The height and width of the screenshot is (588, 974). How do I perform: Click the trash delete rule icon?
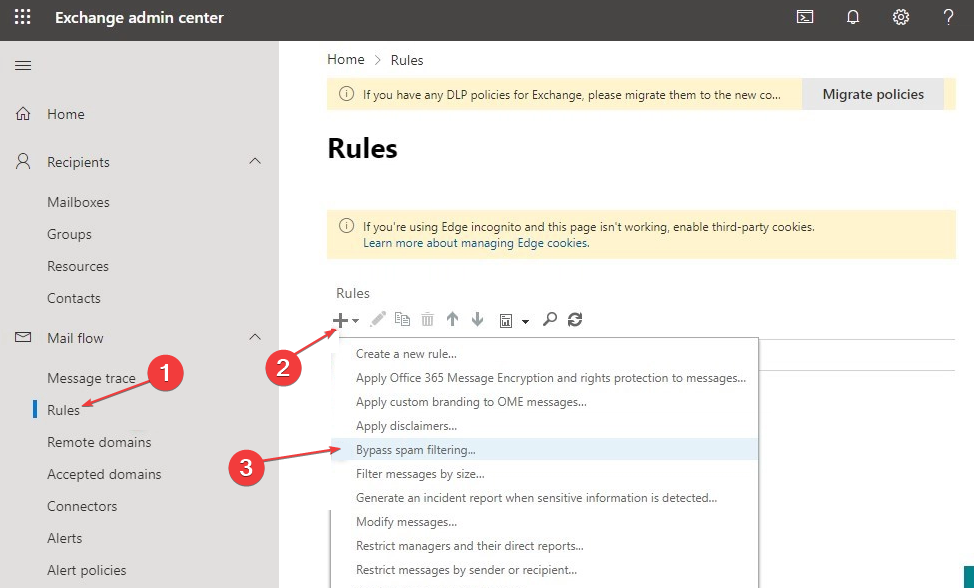(427, 319)
